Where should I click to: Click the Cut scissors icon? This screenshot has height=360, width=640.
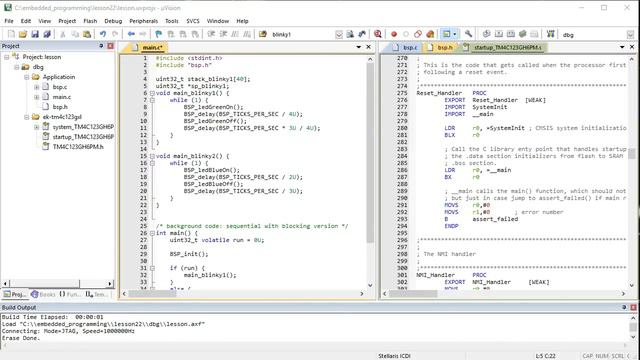click(63, 34)
